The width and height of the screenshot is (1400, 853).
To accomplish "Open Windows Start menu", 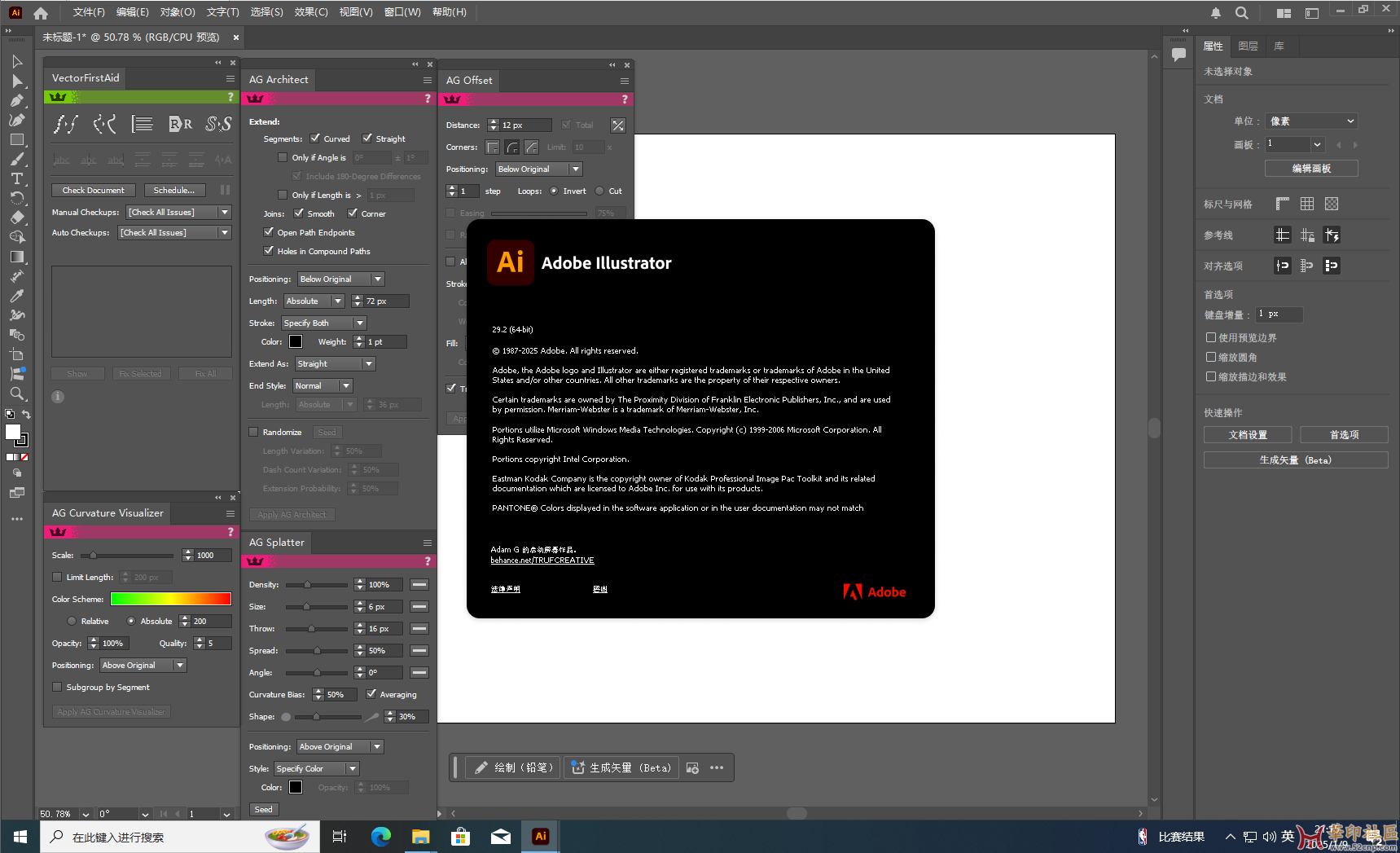I will coord(20,837).
